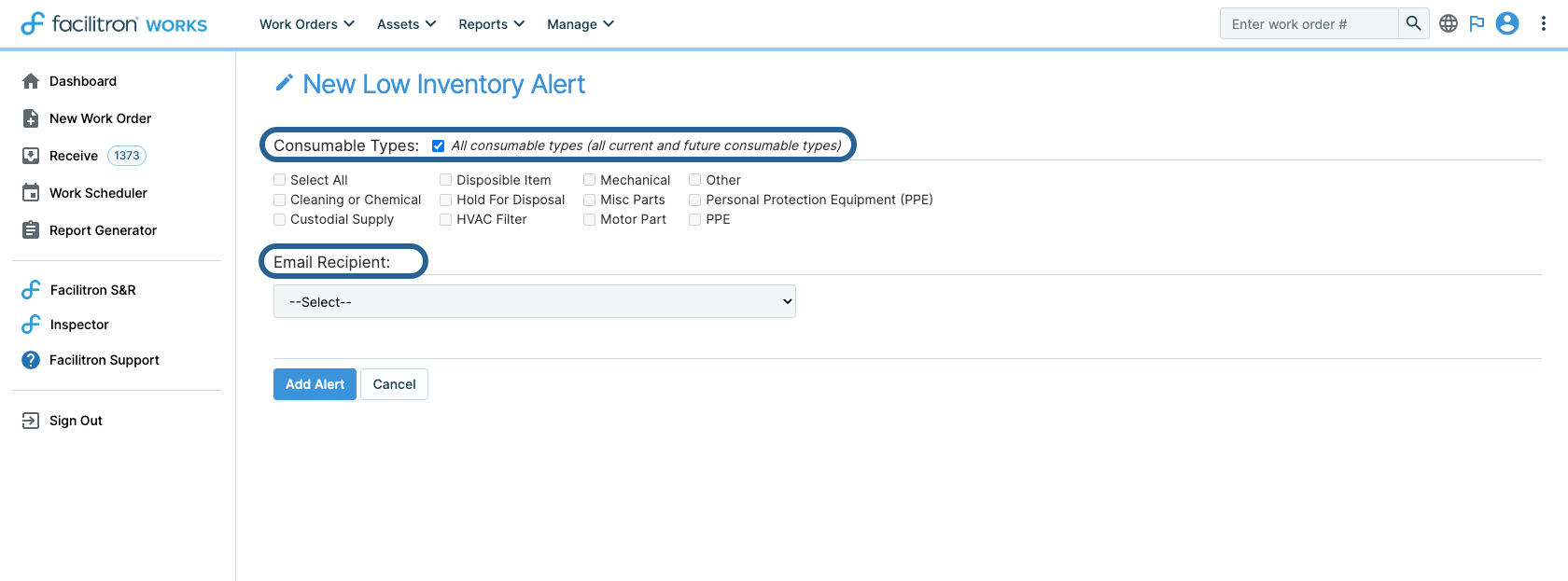
Task: Click the New Work Order document icon
Action: (31, 118)
